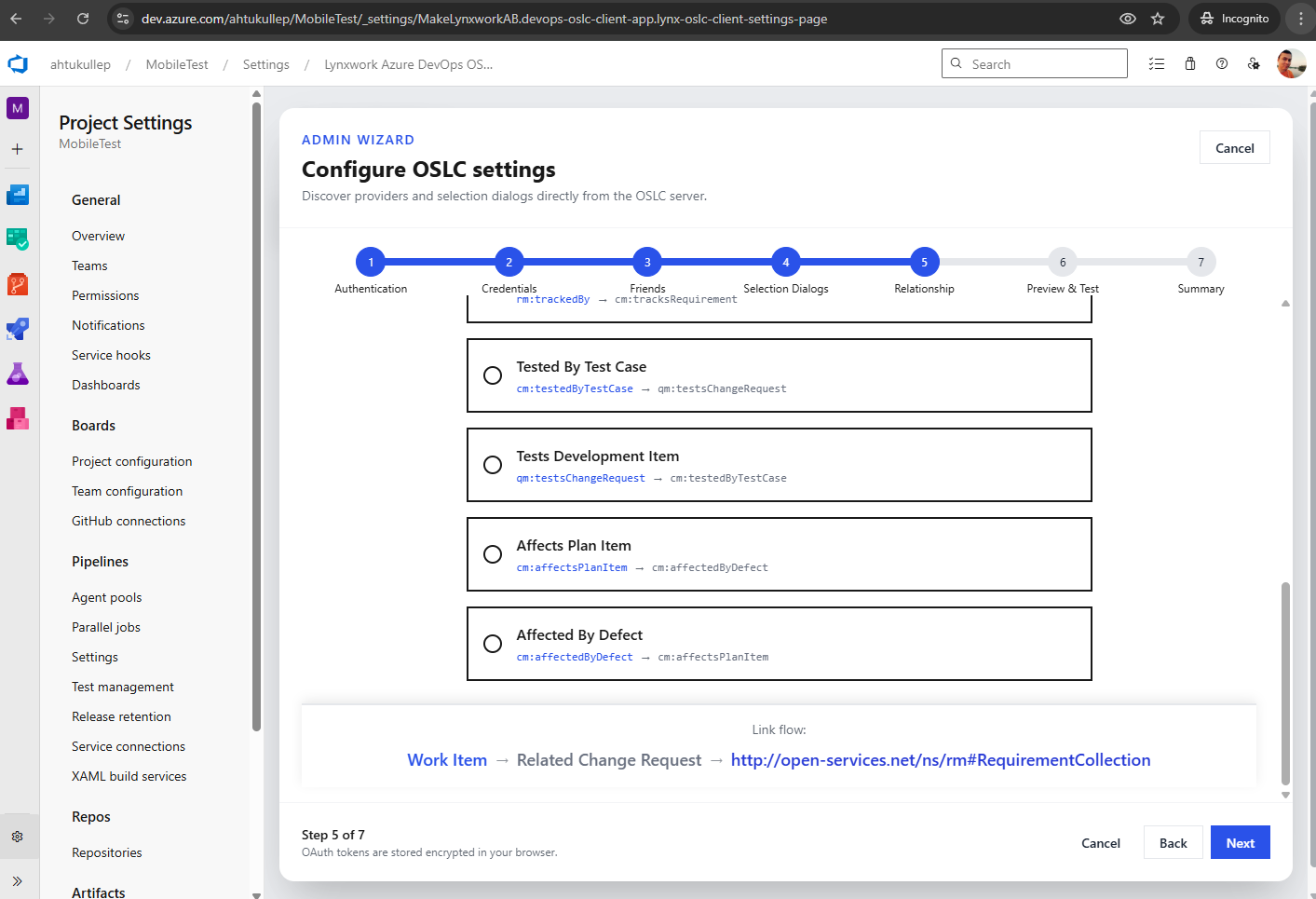1316x899 pixels.
Task: Click the scroll up arrow of wizard panel
Action: tap(1285, 303)
